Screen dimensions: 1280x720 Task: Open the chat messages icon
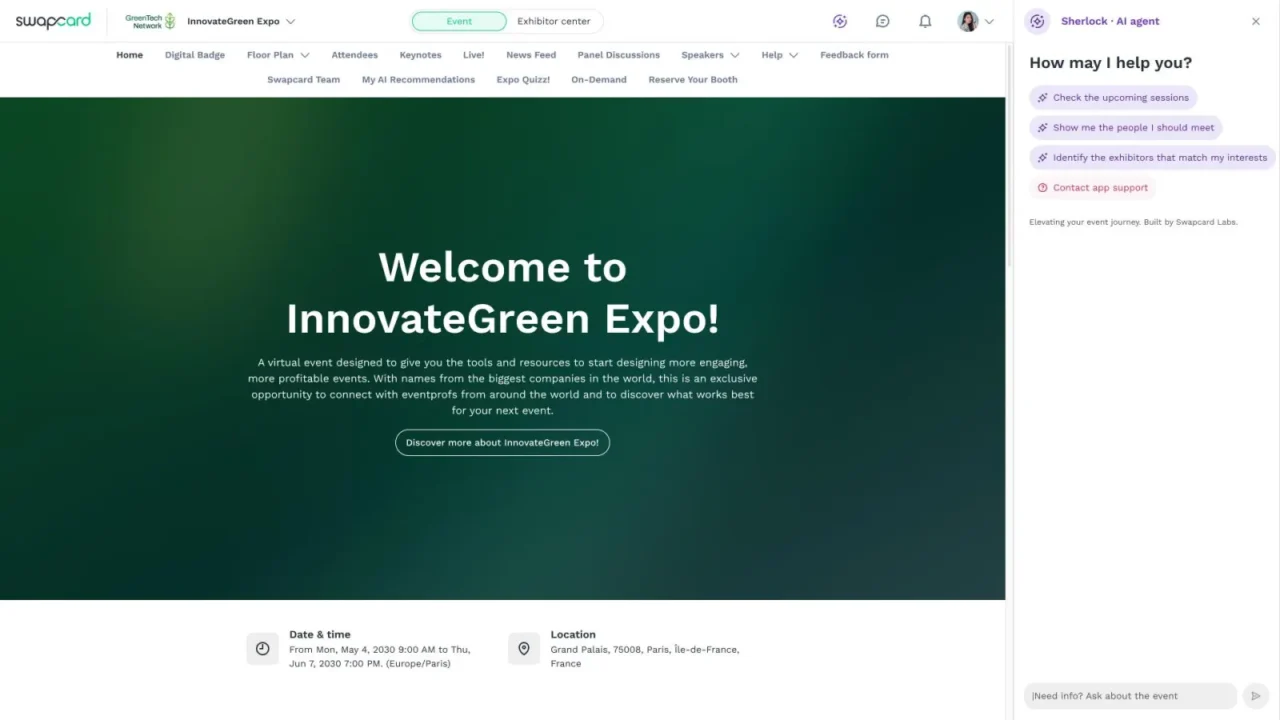(x=883, y=21)
